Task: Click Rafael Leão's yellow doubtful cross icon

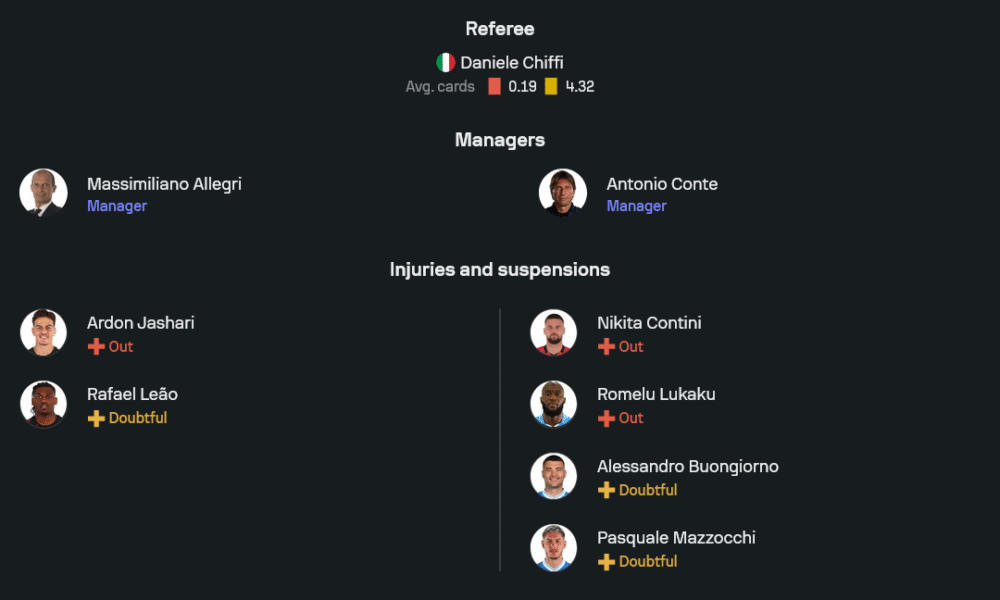Action: (x=96, y=418)
